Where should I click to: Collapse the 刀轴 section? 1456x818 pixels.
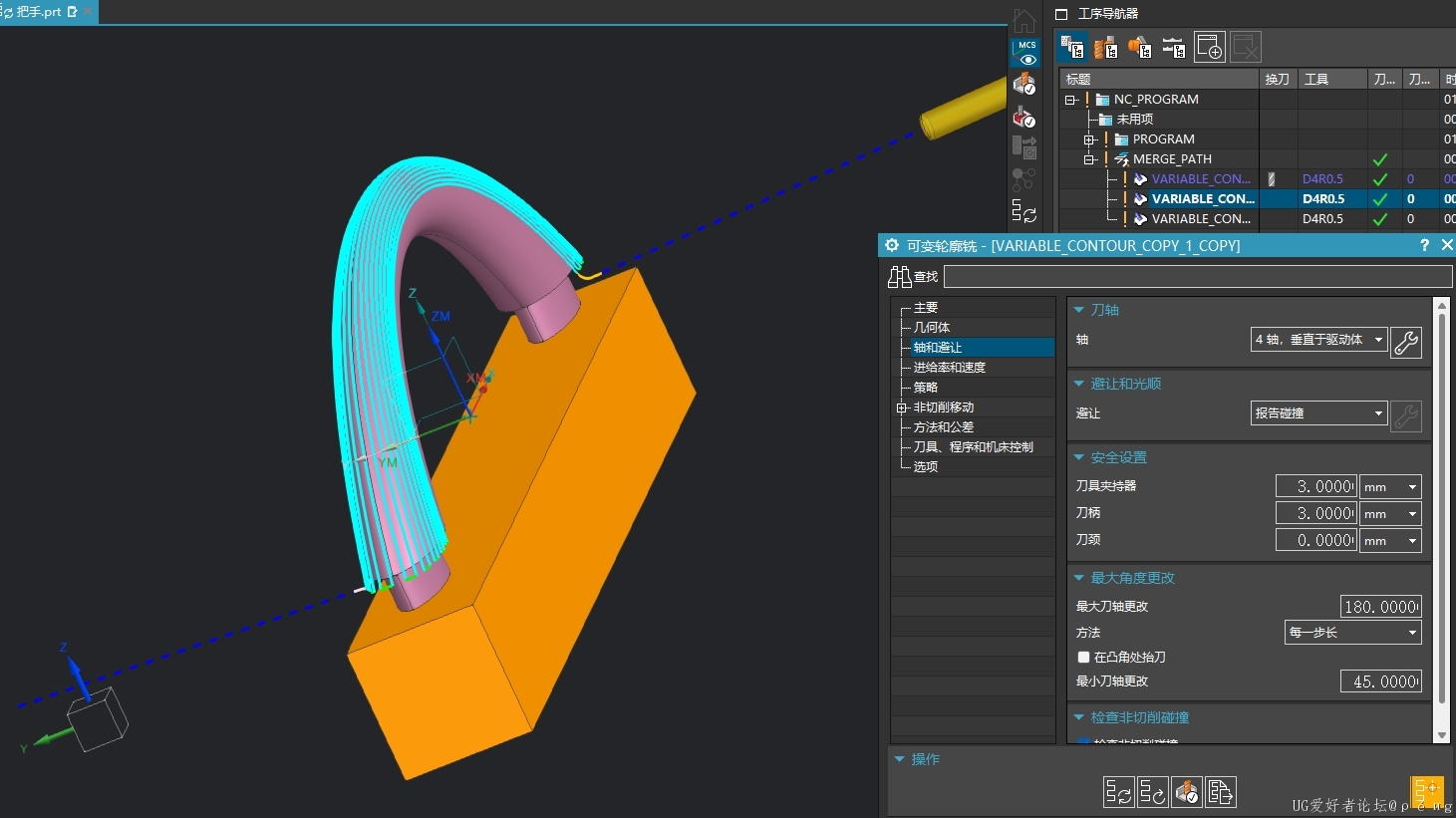[x=1078, y=310]
